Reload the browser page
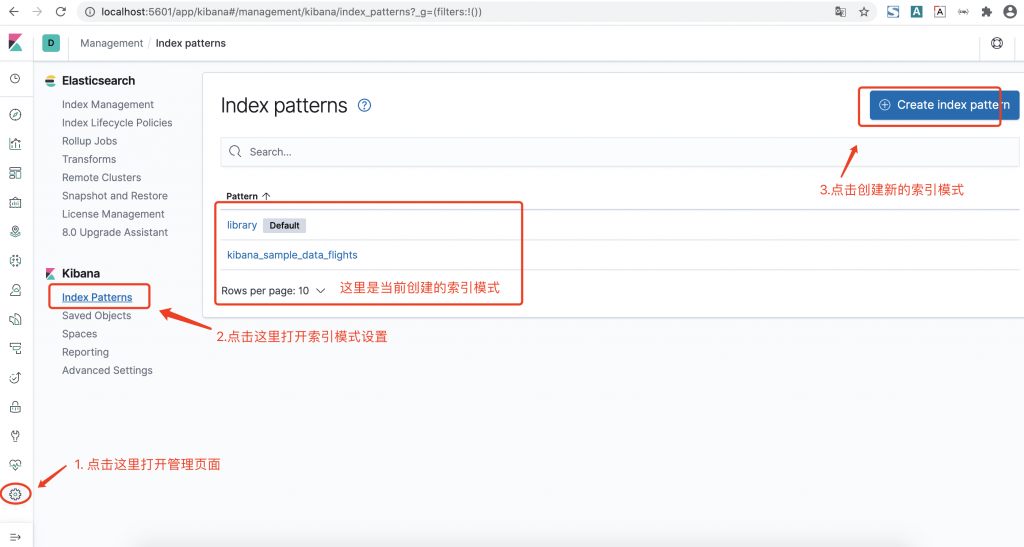The width and height of the screenshot is (1024, 547). point(61,12)
